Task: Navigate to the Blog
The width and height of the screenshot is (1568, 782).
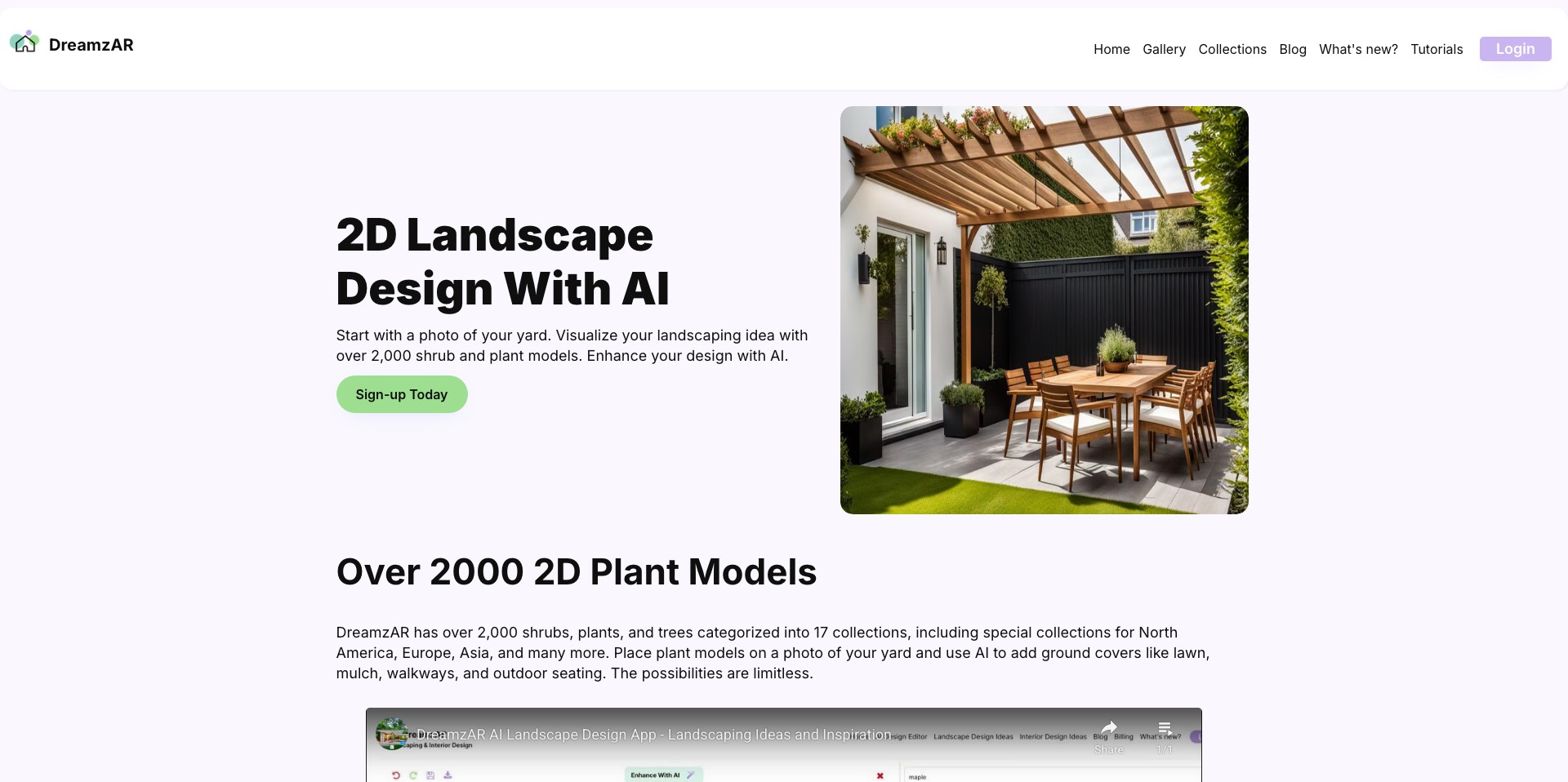Action: tap(1293, 49)
